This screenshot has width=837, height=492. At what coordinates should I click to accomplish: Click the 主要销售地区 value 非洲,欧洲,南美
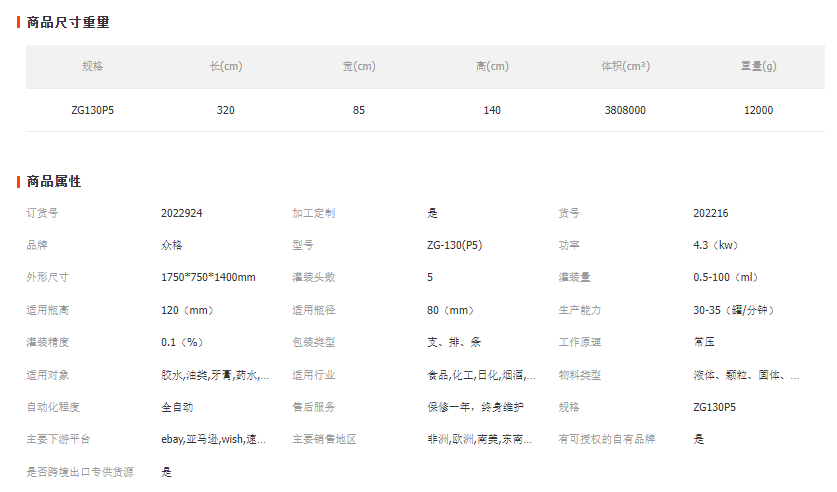point(481,439)
